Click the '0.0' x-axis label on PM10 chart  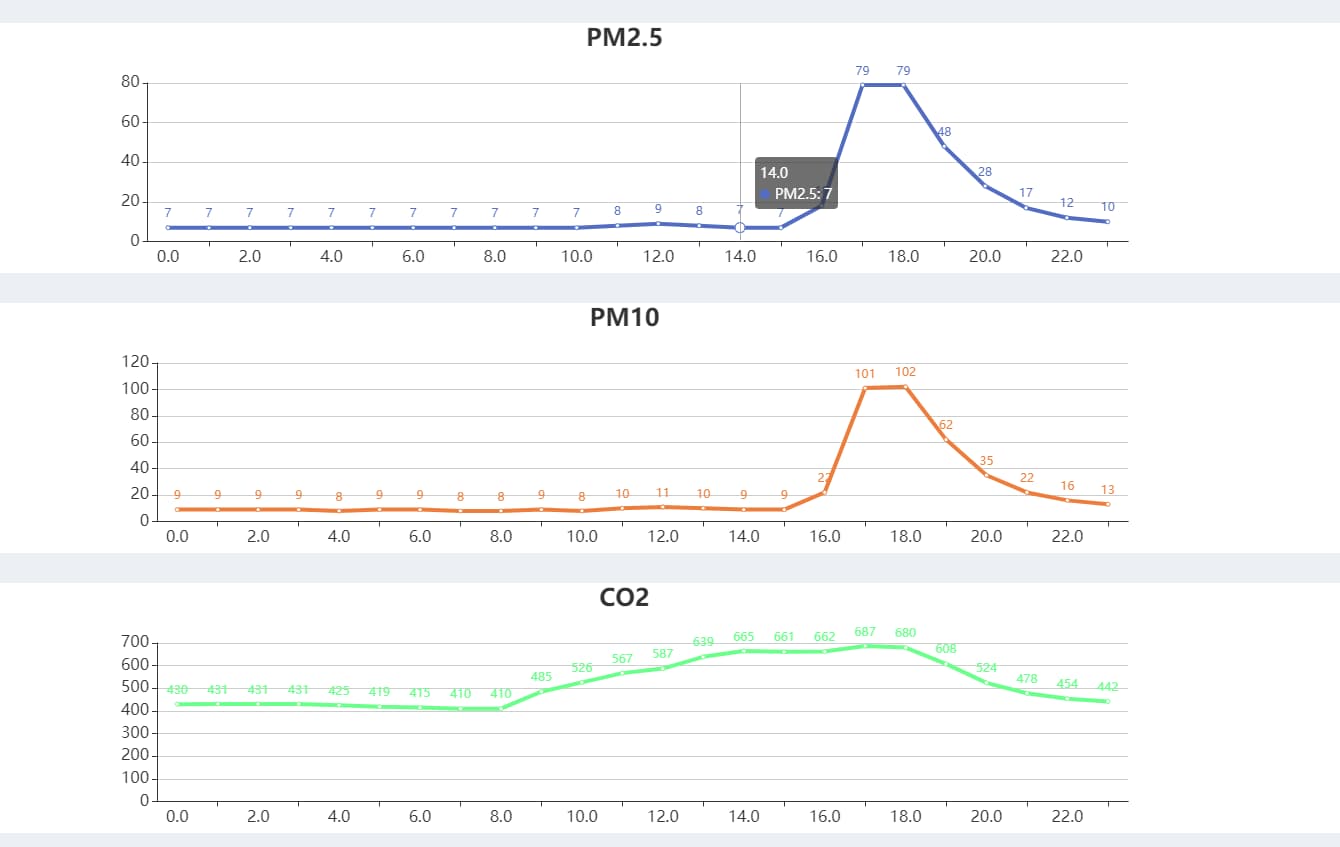177,536
